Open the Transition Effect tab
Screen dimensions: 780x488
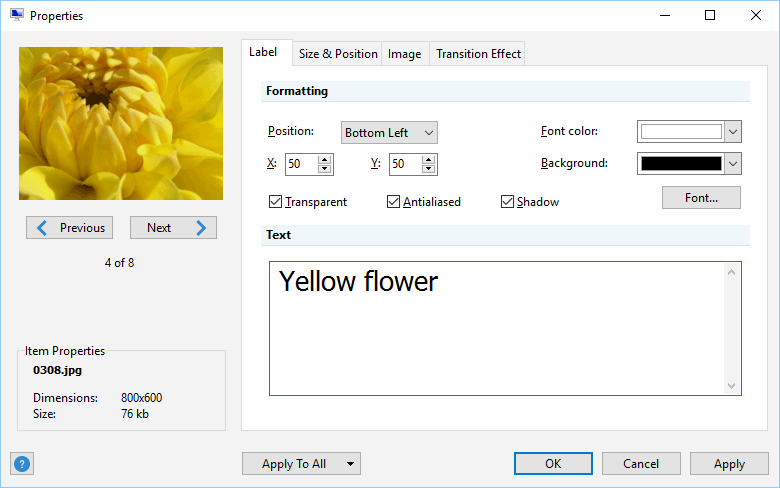tap(478, 54)
